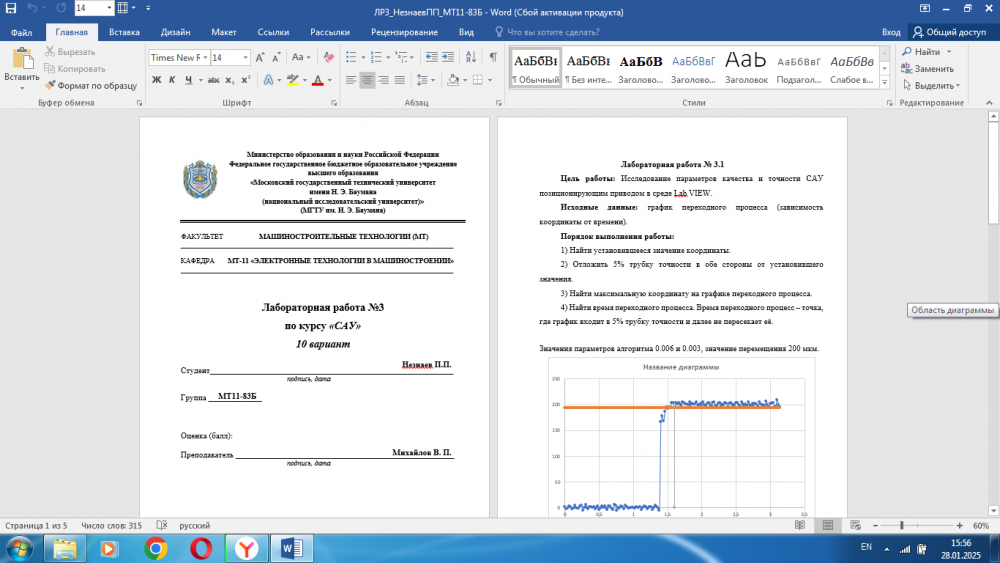1000x563 pixels.
Task: Open the Вставка ribbon tab
Action: point(124,32)
